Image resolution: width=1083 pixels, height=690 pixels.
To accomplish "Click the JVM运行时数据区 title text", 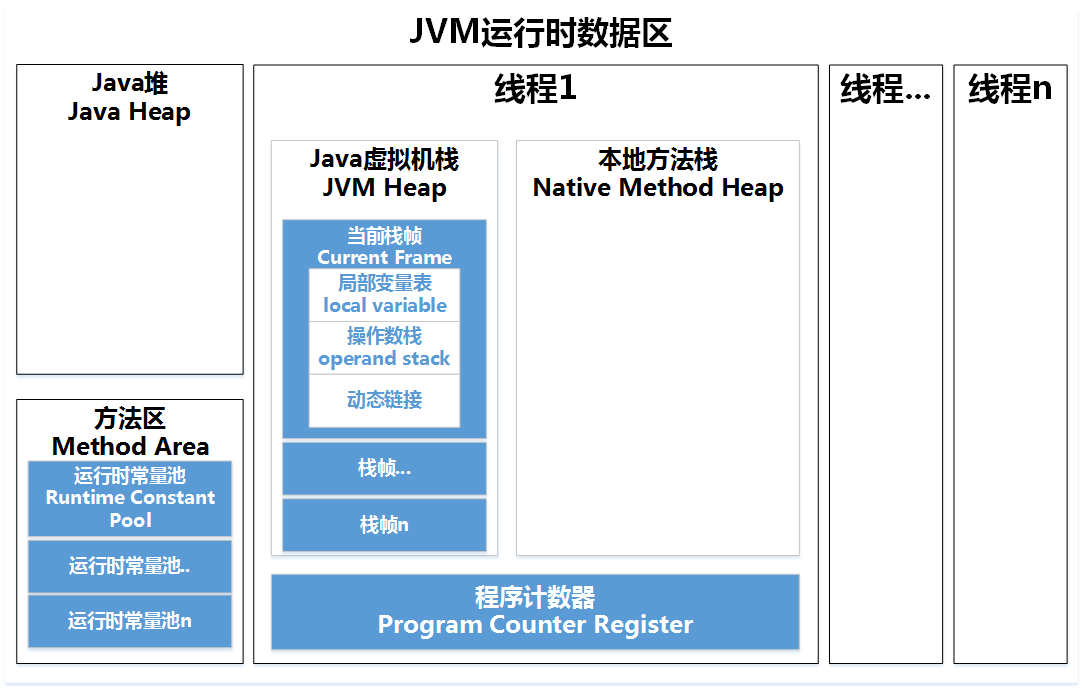I will [x=540, y=32].
